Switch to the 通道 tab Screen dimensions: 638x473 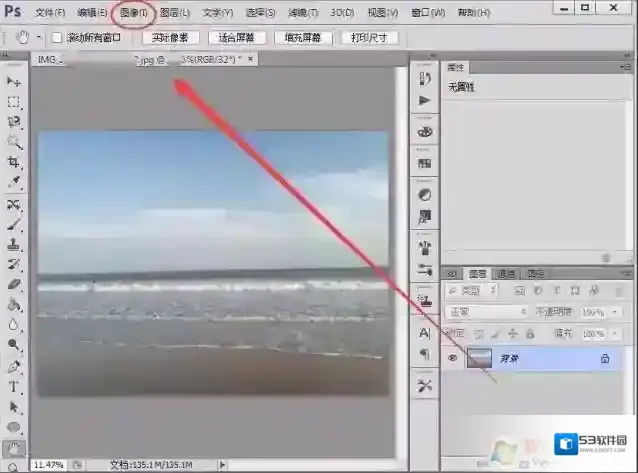507,273
